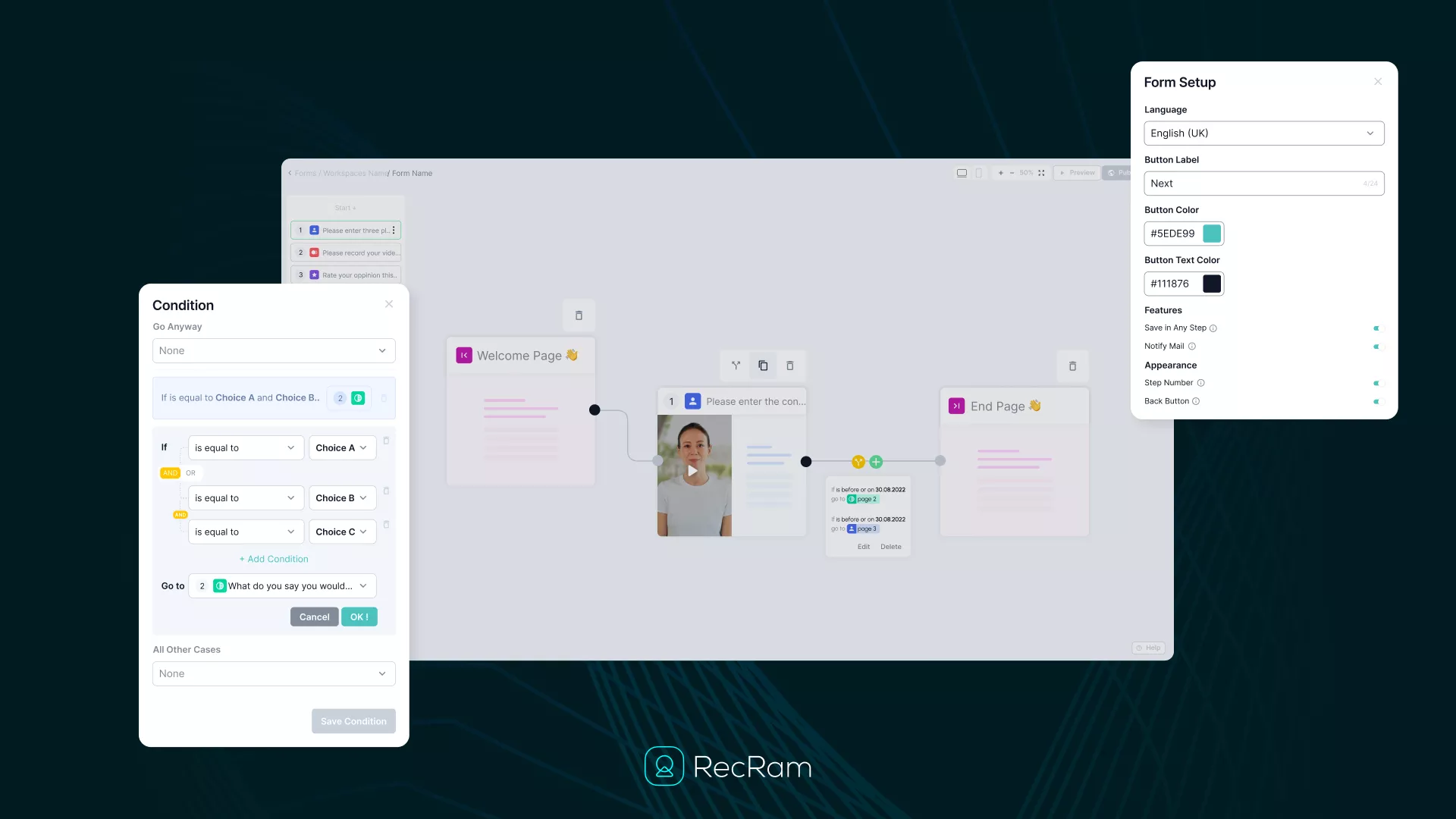This screenshot has width=1456, height=819.
Task: Delete the Welcome Page with the trash icon
Action: pos(579,315)
